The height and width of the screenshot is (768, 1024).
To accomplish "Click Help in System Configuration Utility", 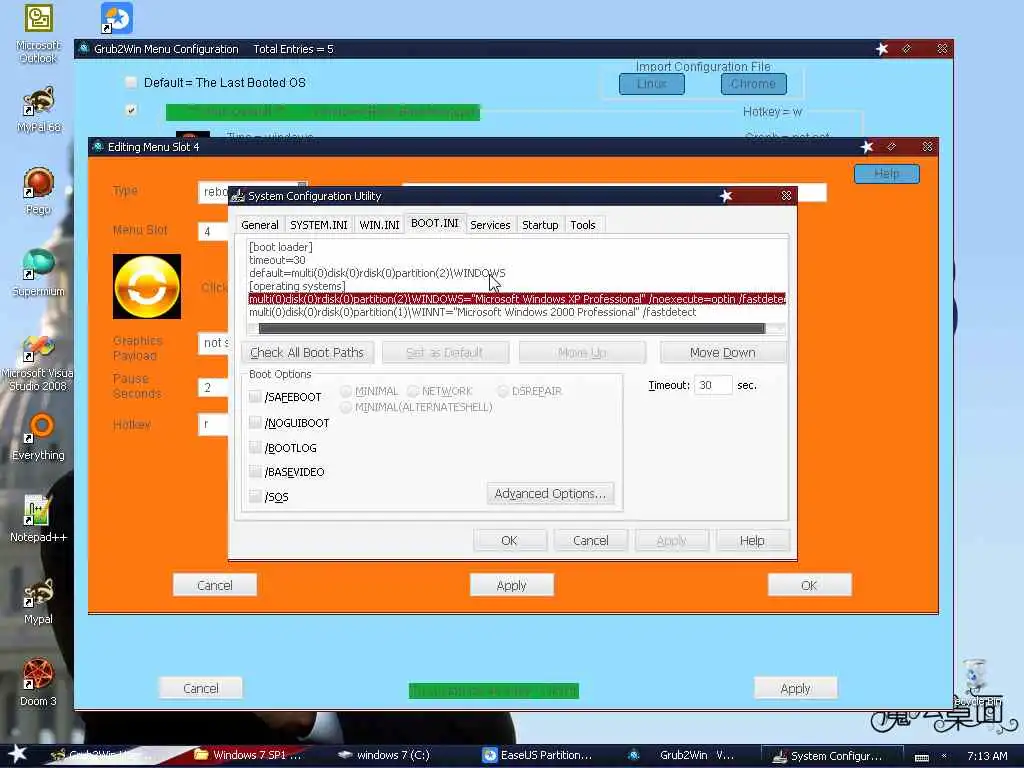I will click(x=752, y=541).
